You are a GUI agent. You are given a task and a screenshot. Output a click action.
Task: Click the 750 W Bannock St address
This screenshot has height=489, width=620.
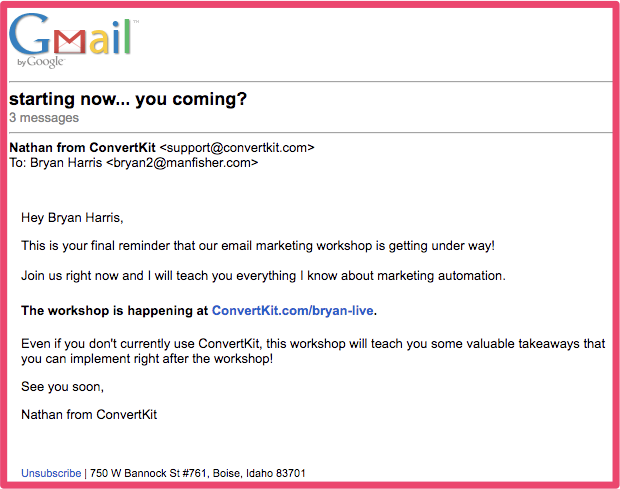pyautogui.click(x=198, y=473)
